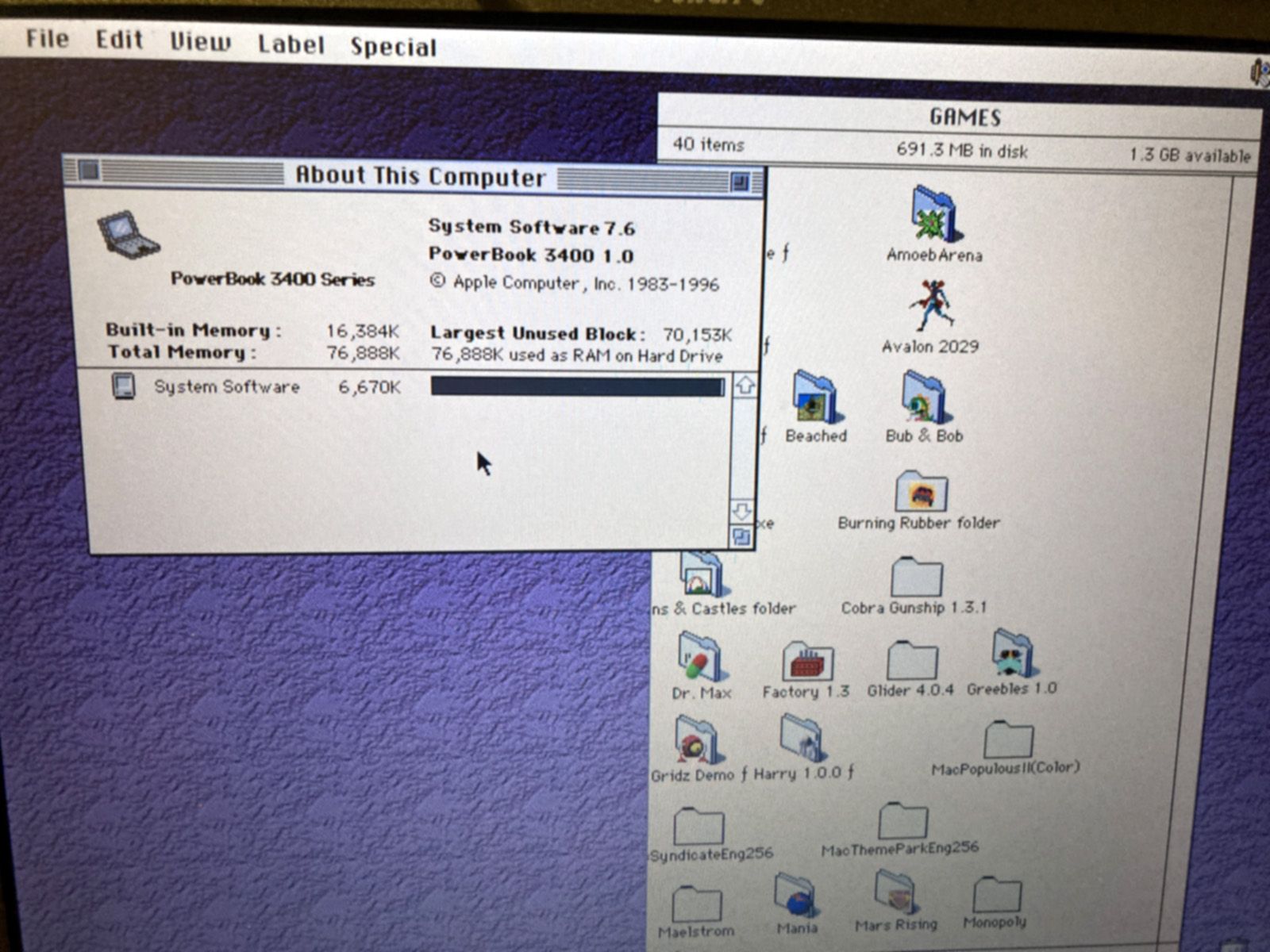Select the Cobra Gunship 1.3.1 folder
1270x952 pixels.
tap(917, 576)
